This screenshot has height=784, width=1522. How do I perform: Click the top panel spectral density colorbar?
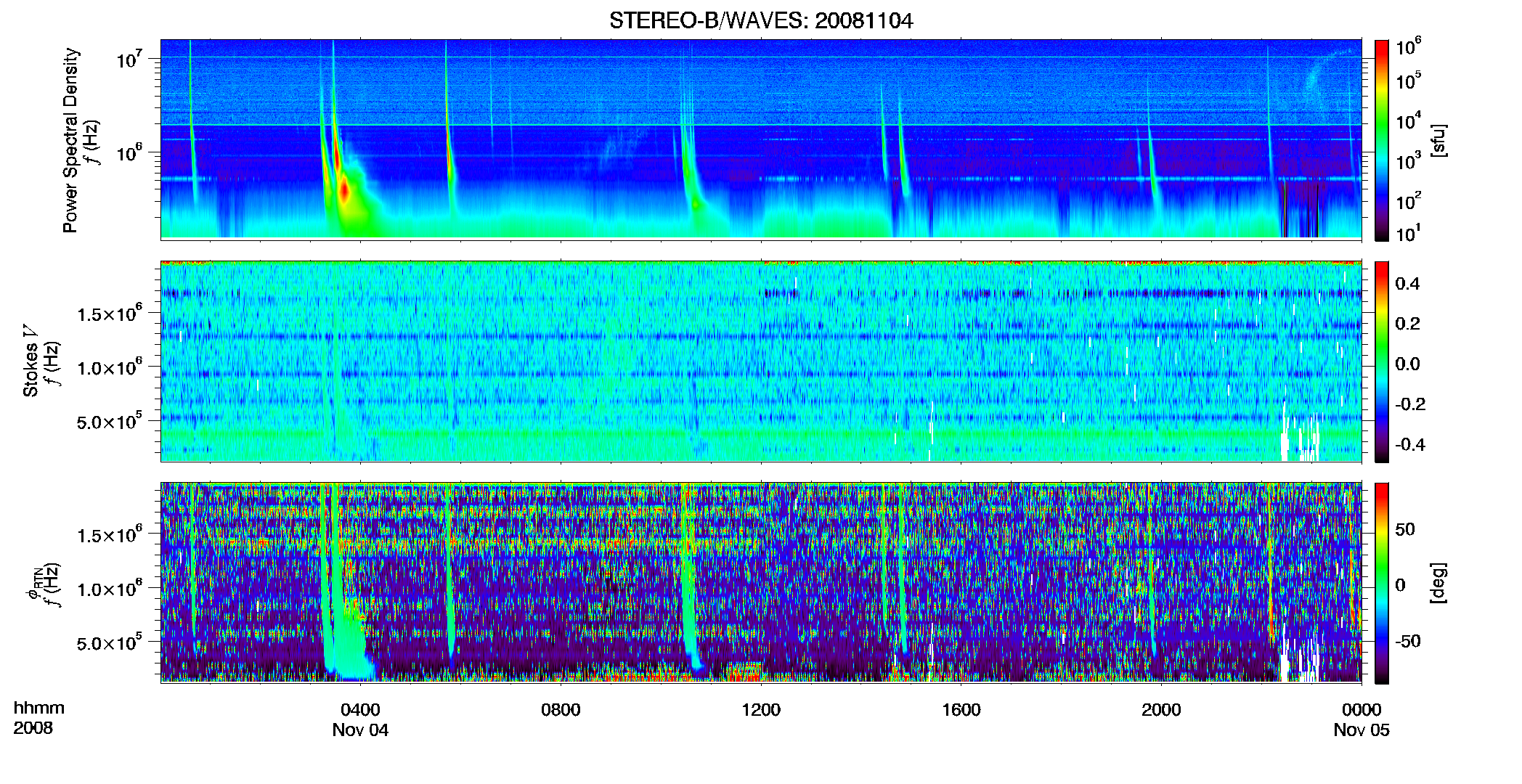1381,140
